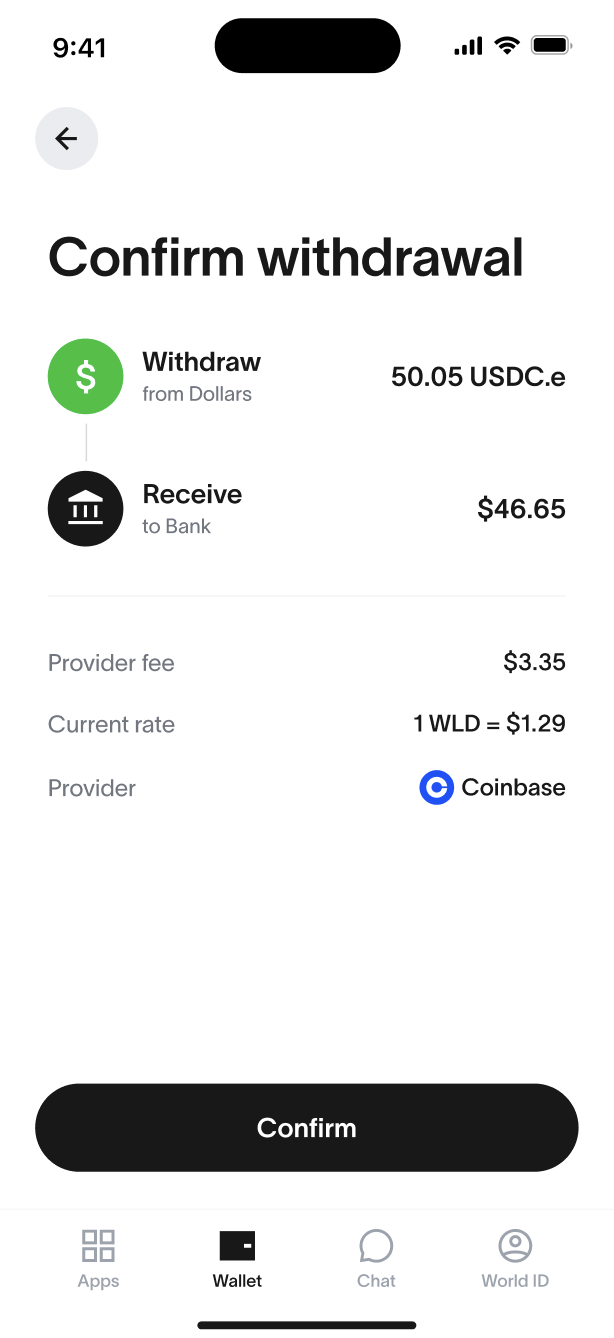This screenshot has height=1338, width=614.
Task: Click the cellular signal bars icon
Action: [x=468, y=46]
